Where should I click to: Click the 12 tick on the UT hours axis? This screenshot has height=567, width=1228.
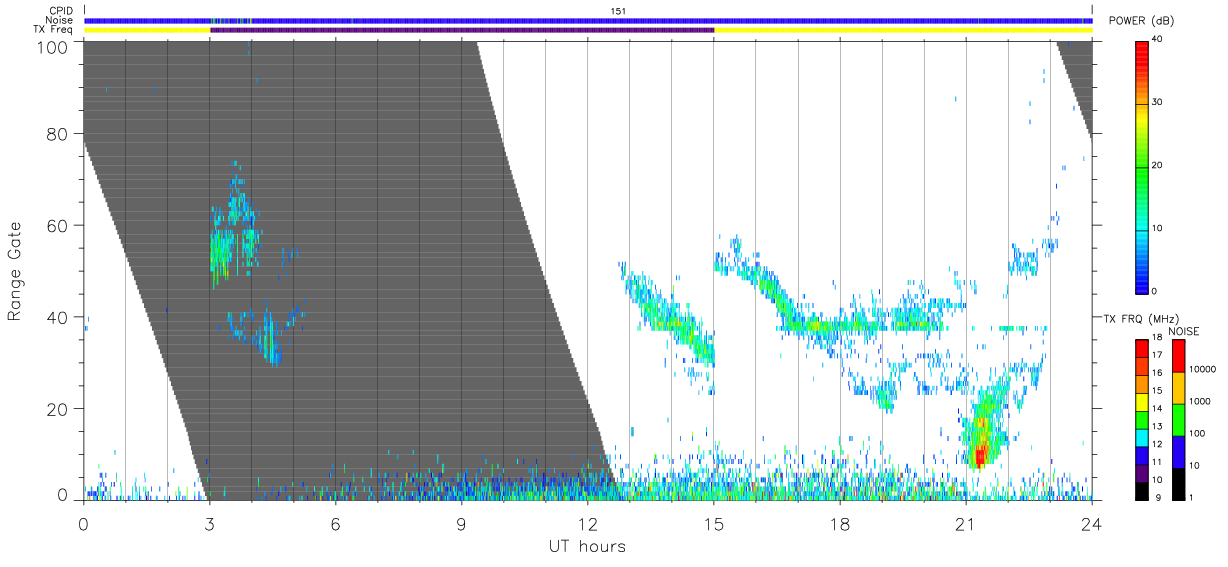tap(588, 524)
